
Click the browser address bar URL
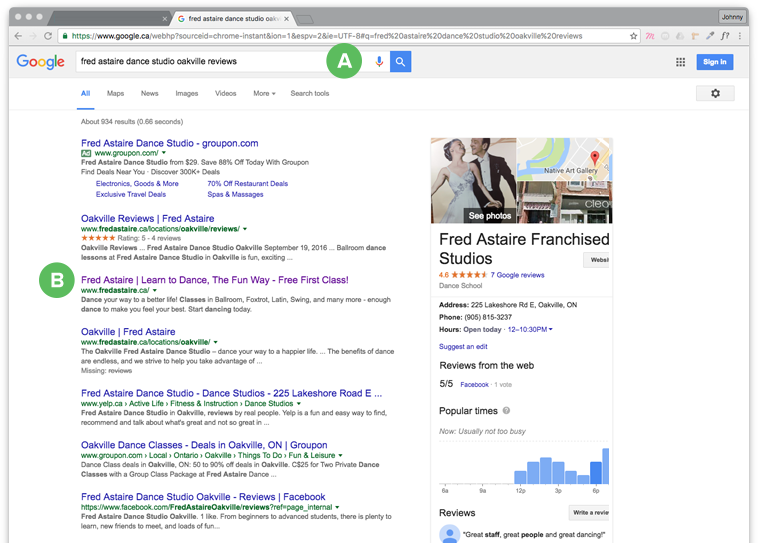pos(327,36)
